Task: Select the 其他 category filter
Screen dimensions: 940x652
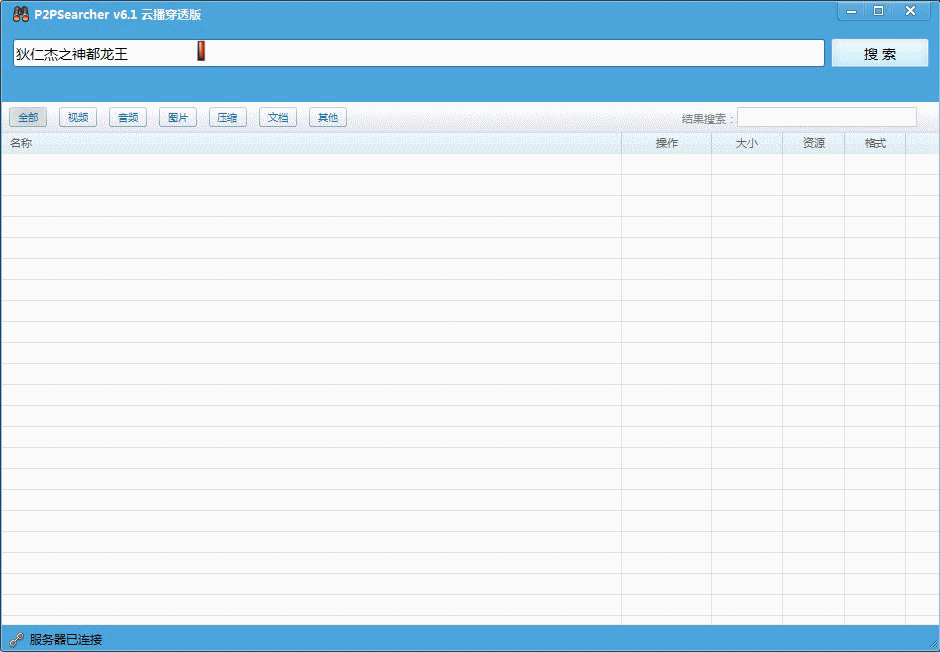Action: [x=328, y=118]
